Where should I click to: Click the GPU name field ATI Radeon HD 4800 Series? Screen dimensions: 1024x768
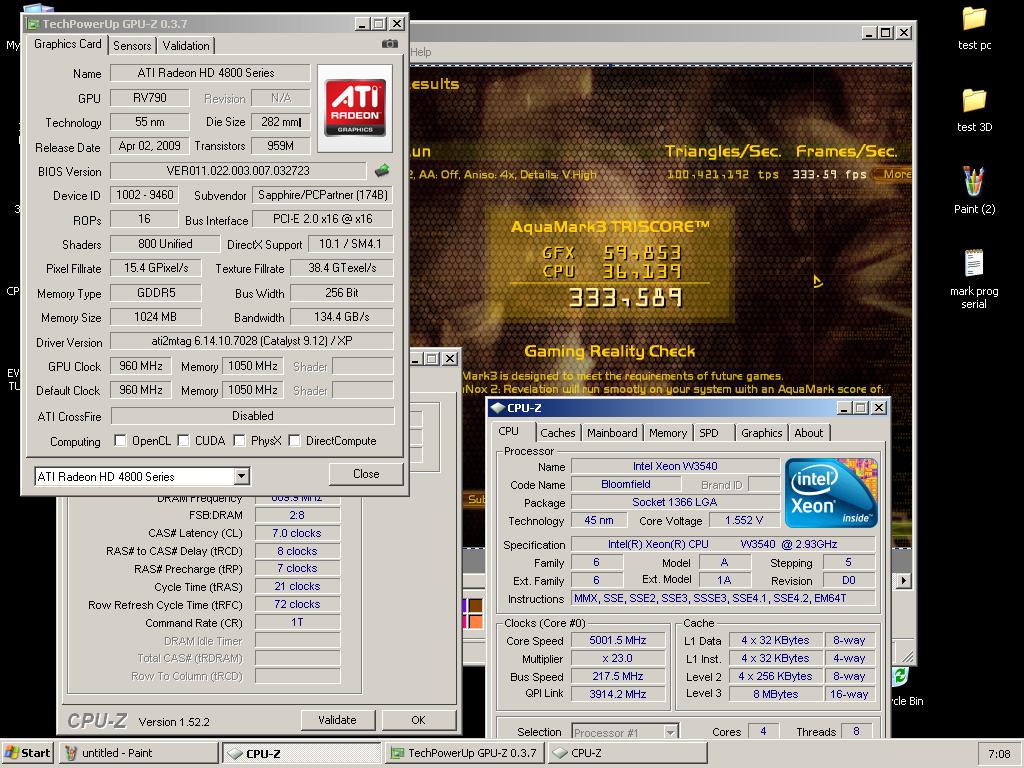(210, 73)
